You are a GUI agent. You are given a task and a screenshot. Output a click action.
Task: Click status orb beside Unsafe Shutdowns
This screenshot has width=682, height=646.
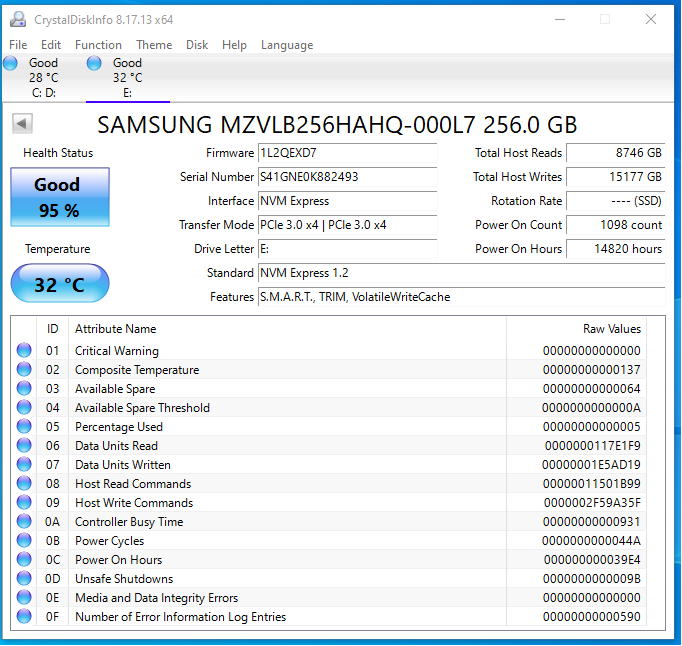point(24,579)
